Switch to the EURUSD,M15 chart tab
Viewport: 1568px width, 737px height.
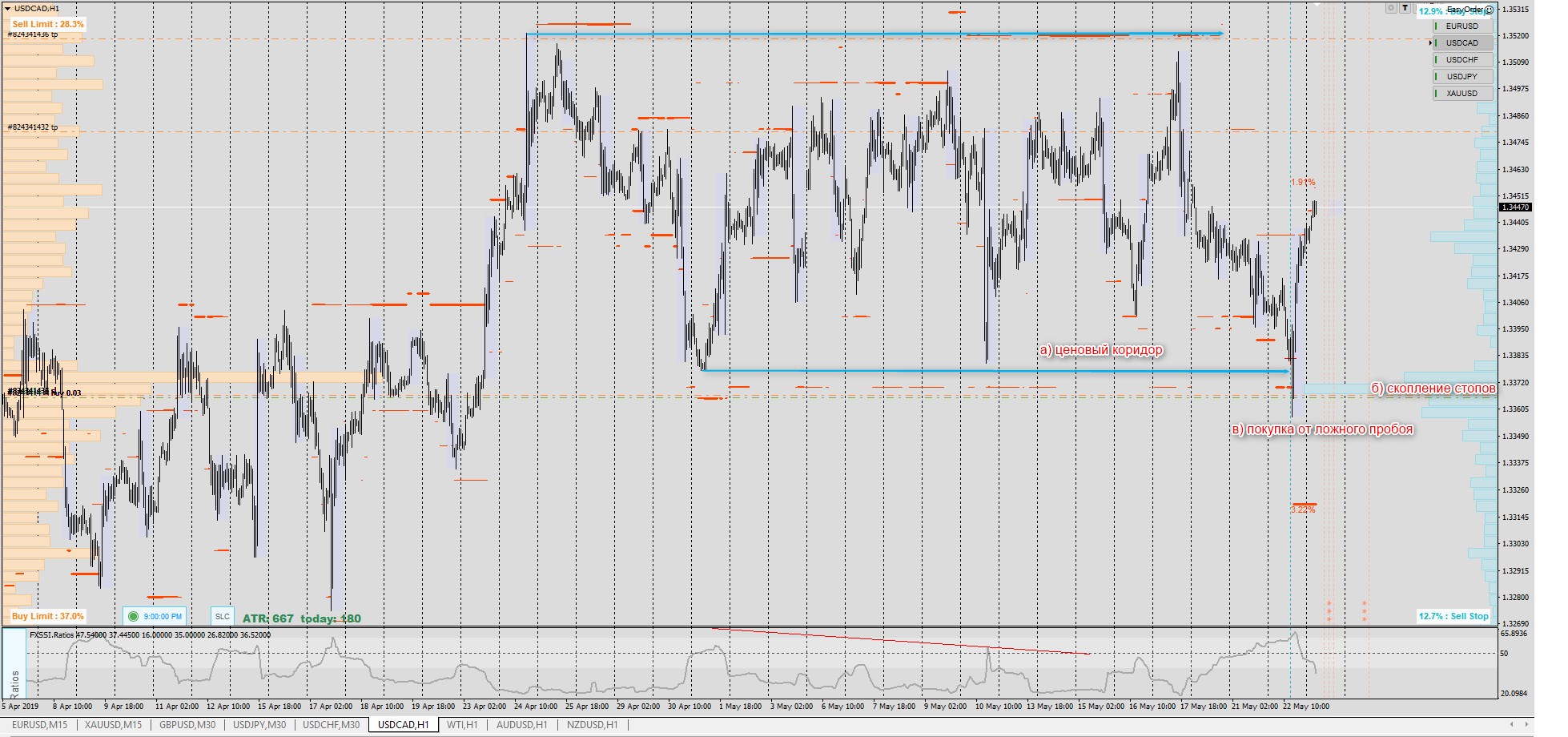(x=40, y=725)
